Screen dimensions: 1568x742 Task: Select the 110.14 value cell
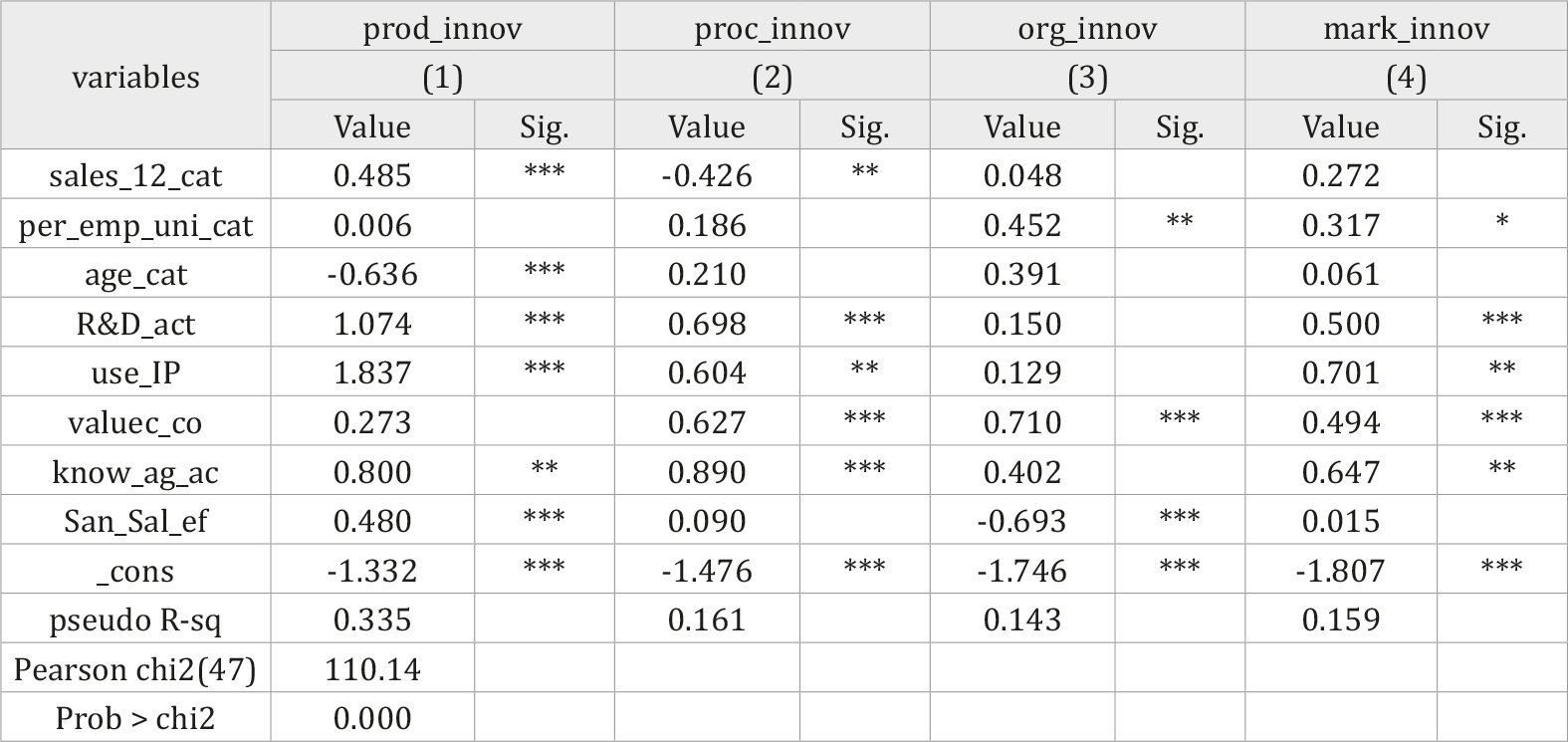pyautogui.click(x=372, y=669)
